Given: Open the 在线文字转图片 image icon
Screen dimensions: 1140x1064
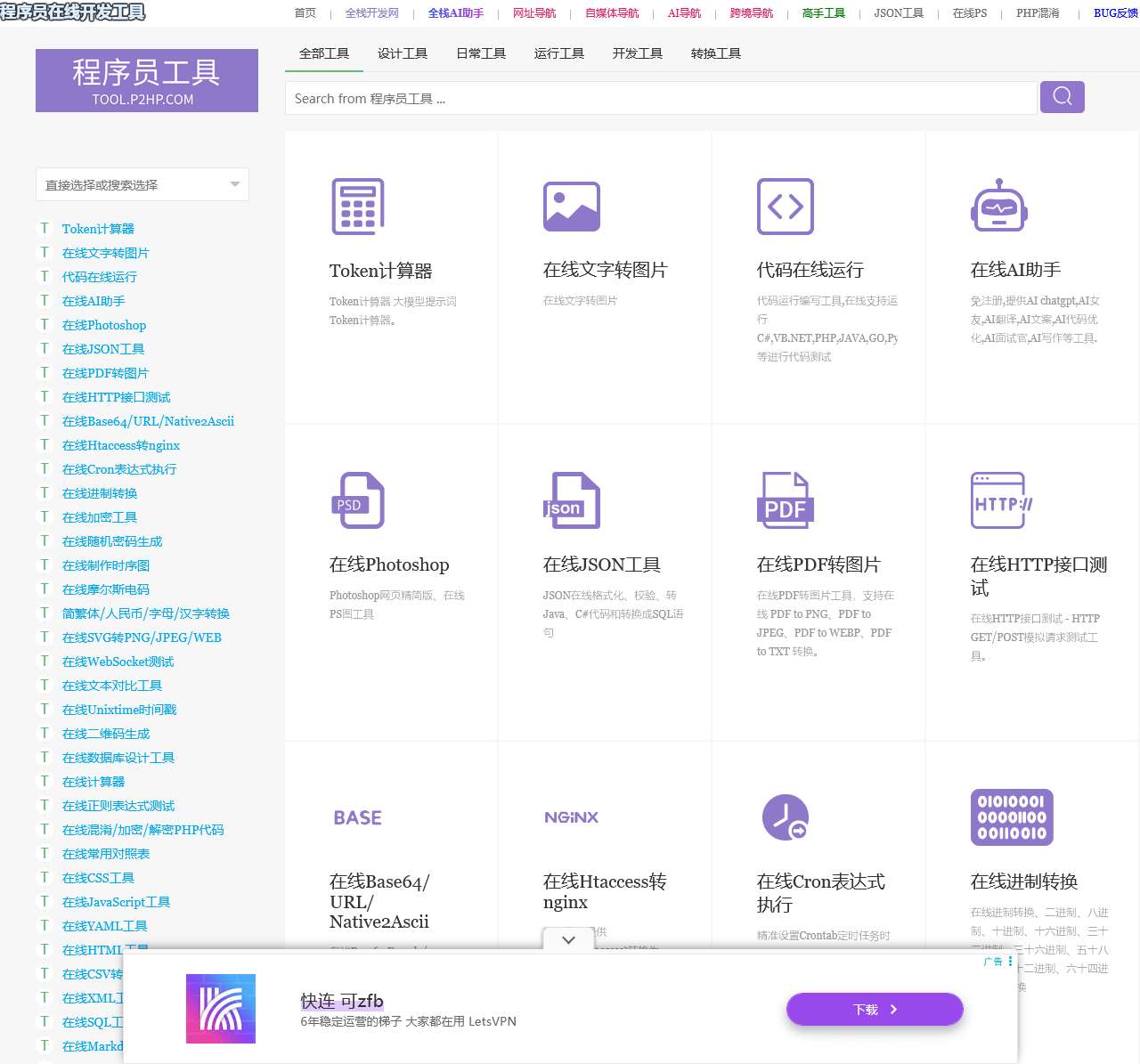Looking at the screenshot, I should tap(572, 207).
